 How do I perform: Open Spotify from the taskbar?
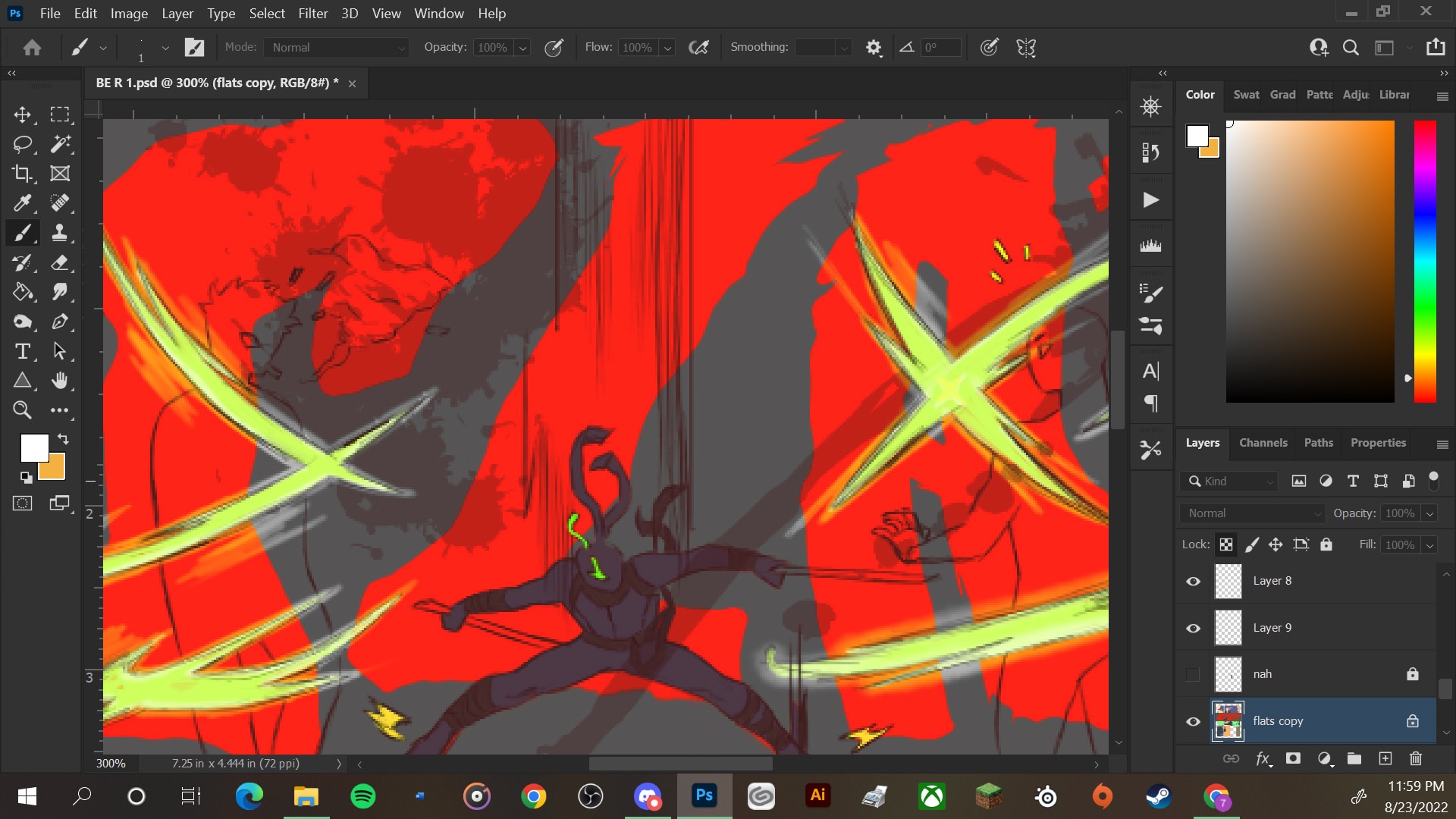pos(363,796)
